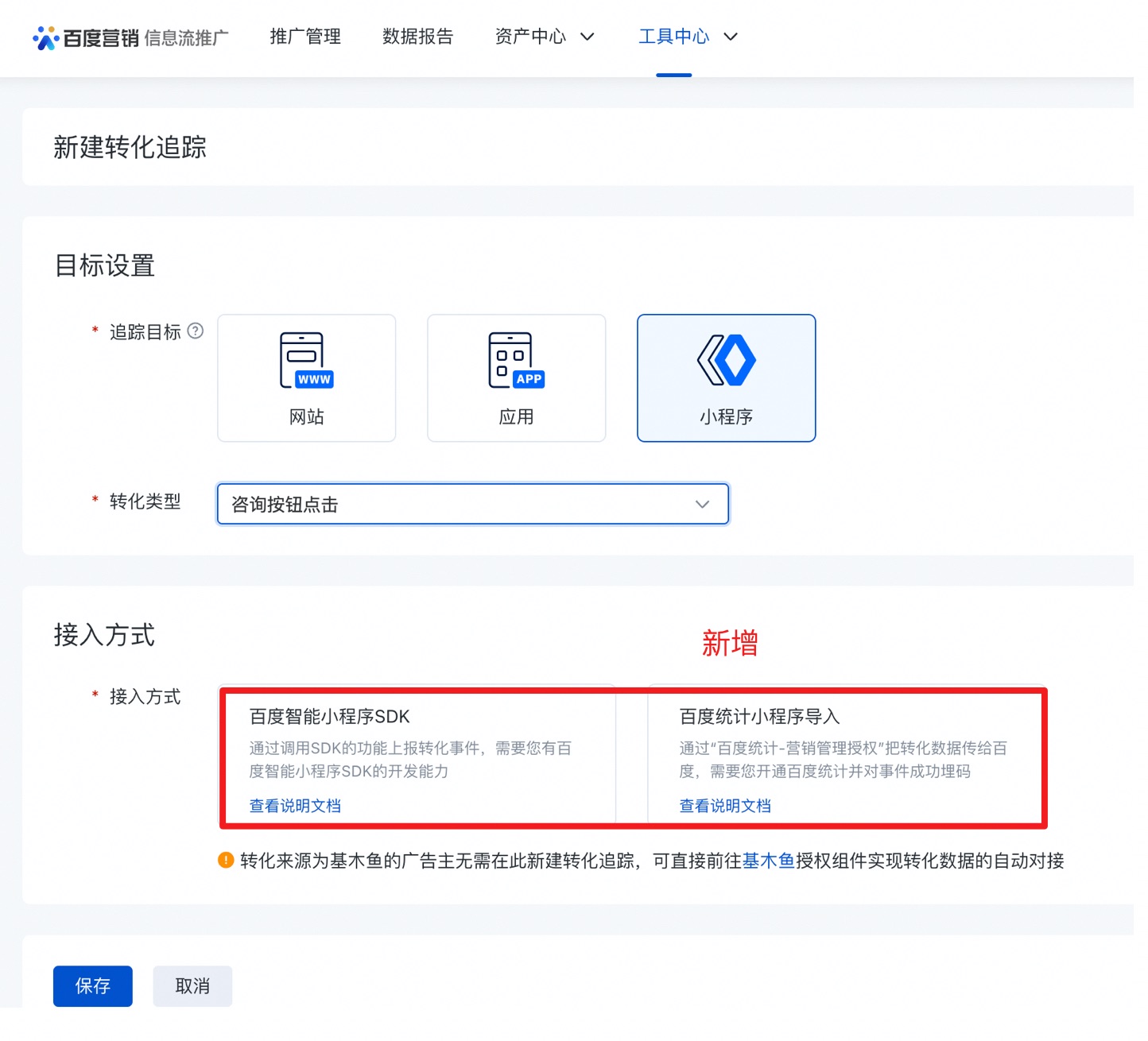This screenshot has width=1148, height=1041.
Task: Click the 保存 button
Action: 93,986
